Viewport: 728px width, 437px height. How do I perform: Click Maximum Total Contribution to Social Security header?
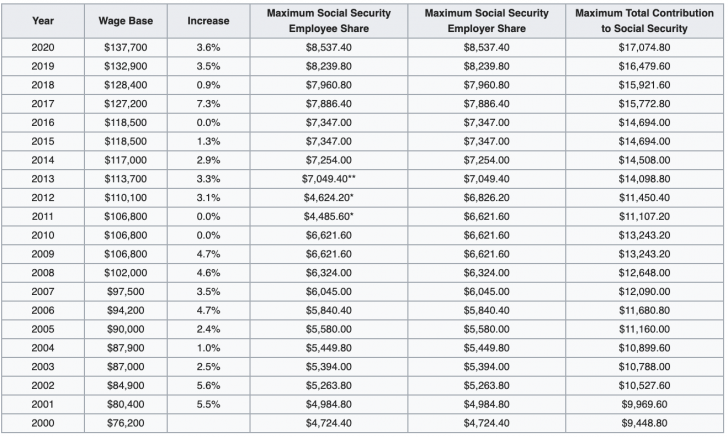pyautogui.click(x=644, y=20)
